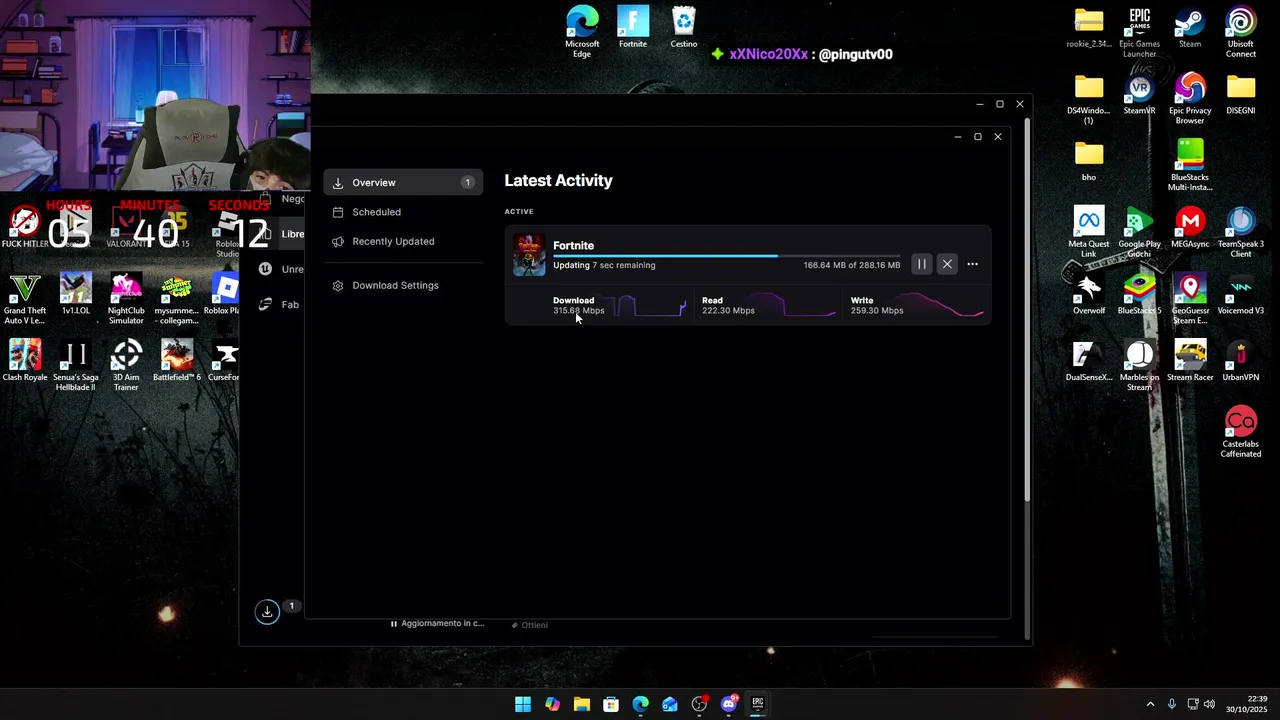Select Marbles on Stream icon

pos(1139,366)
